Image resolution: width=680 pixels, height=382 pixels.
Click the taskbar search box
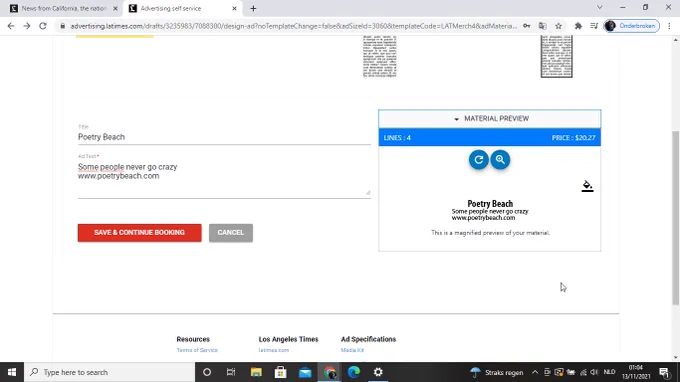[x=109, y=372]
